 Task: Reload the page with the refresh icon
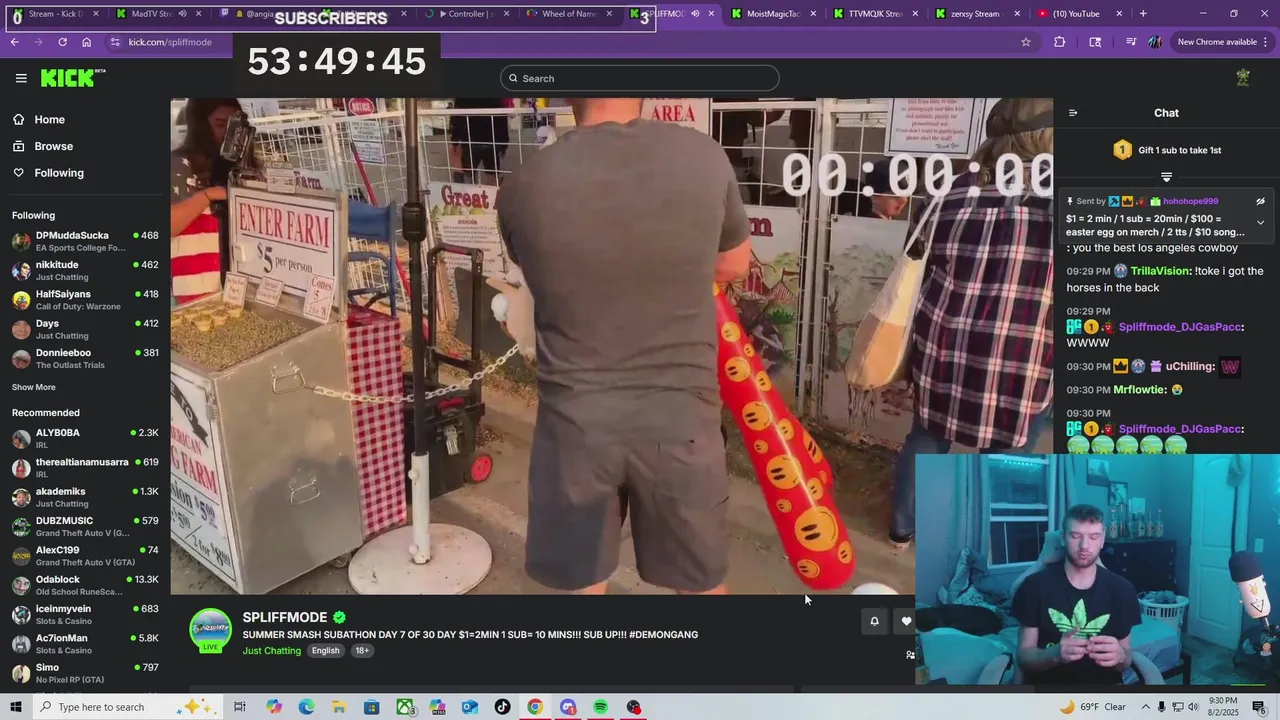(x=62, y=42)
